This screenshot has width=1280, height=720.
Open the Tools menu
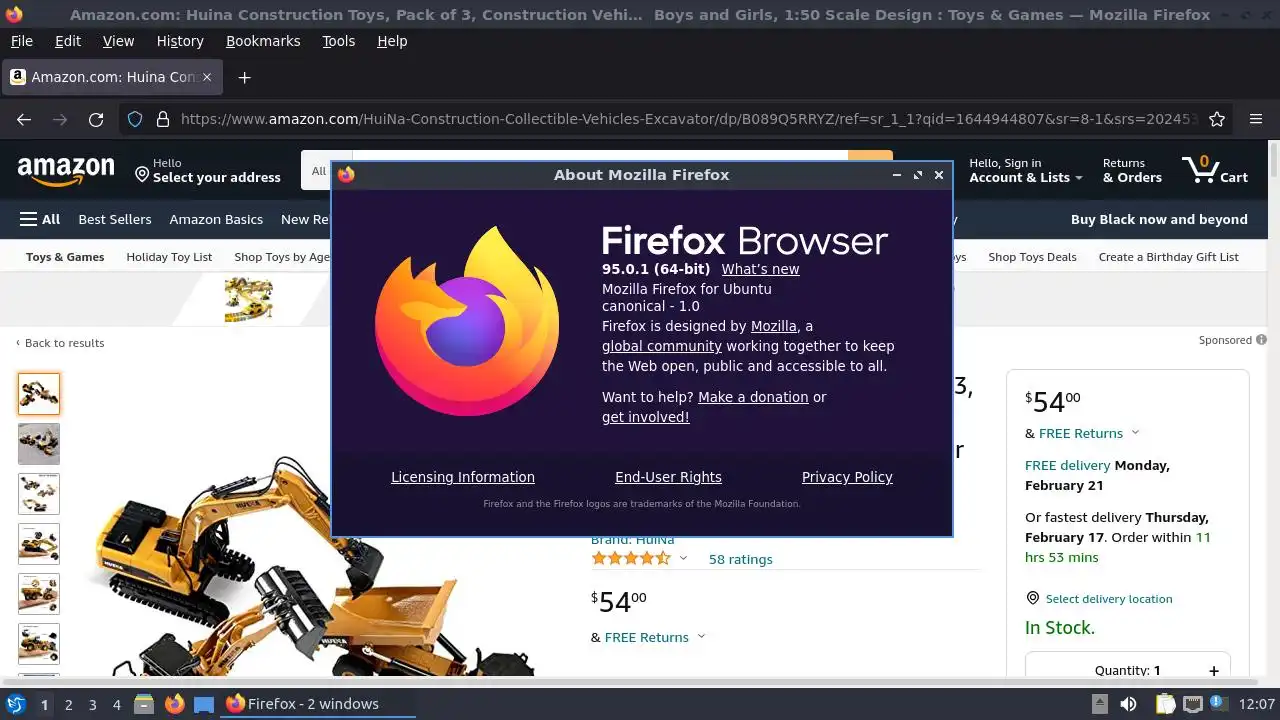pos(339,41)
